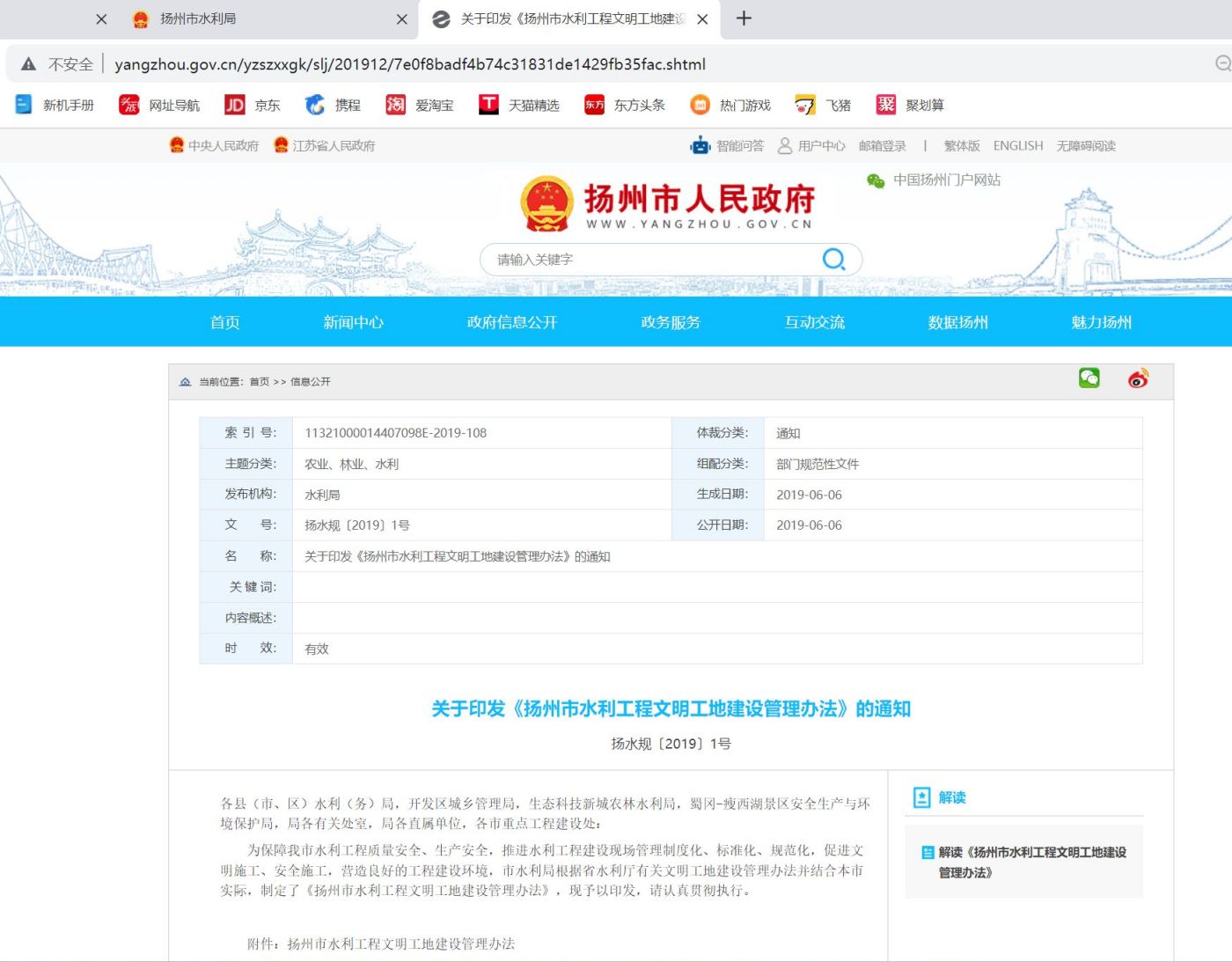Click the 聚划算 bookmark icon
This screenshot has width=1232, height=962.
885,105
